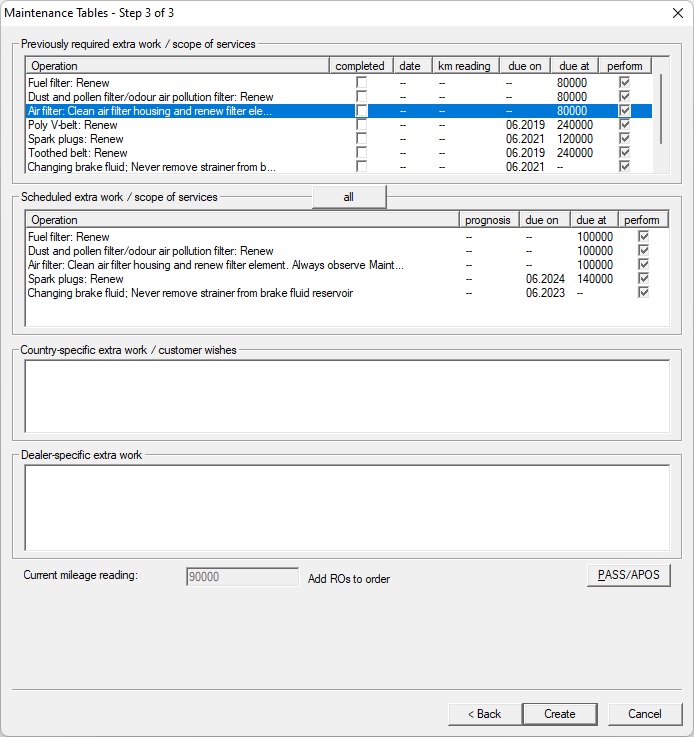The width and height of the screenshot is (694, 737).
Task: Click the Current mileage reading field
Action: click(242, 577)
